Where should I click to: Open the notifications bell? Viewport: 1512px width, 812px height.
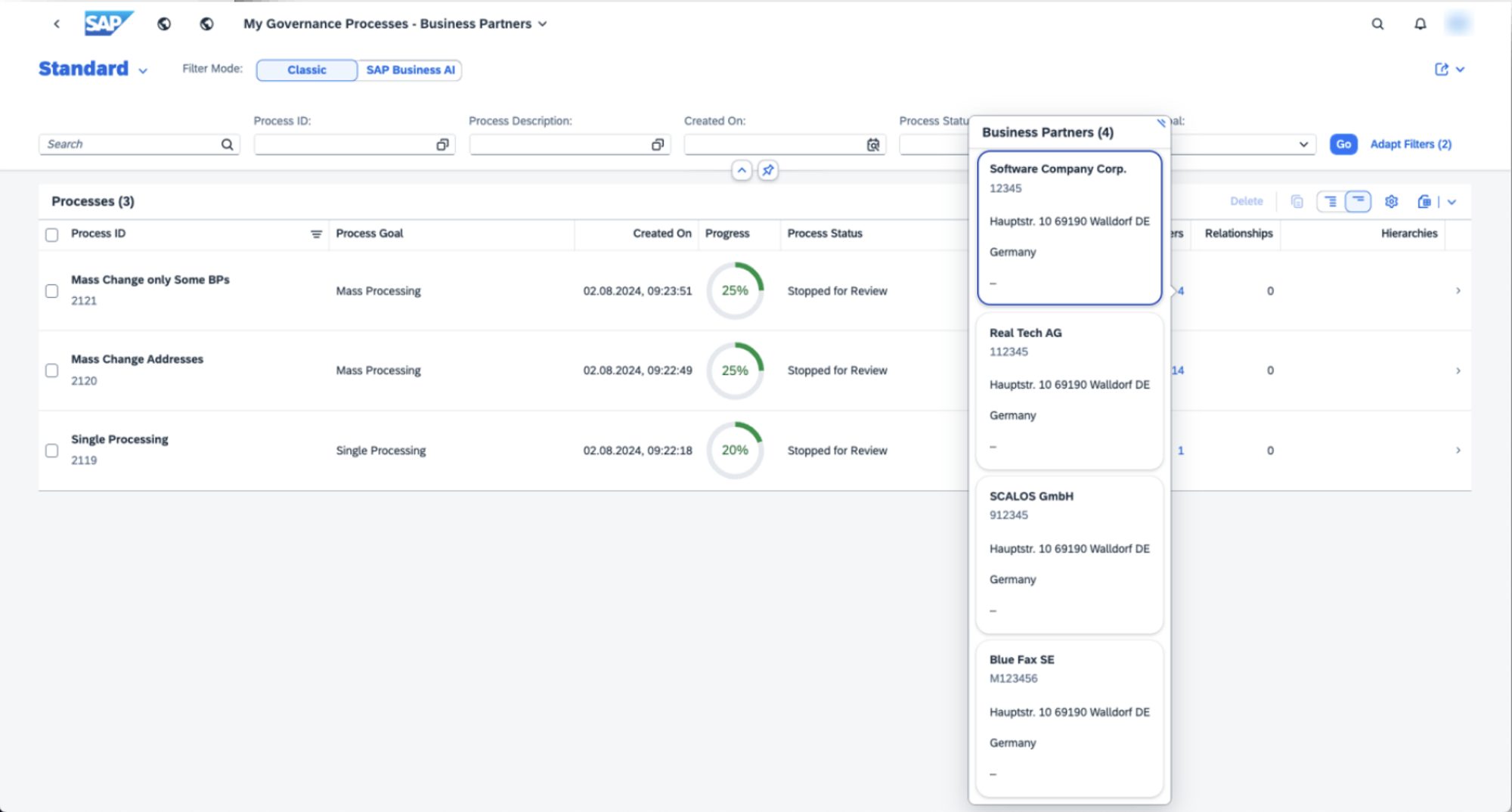click(x=1421, y=23)
